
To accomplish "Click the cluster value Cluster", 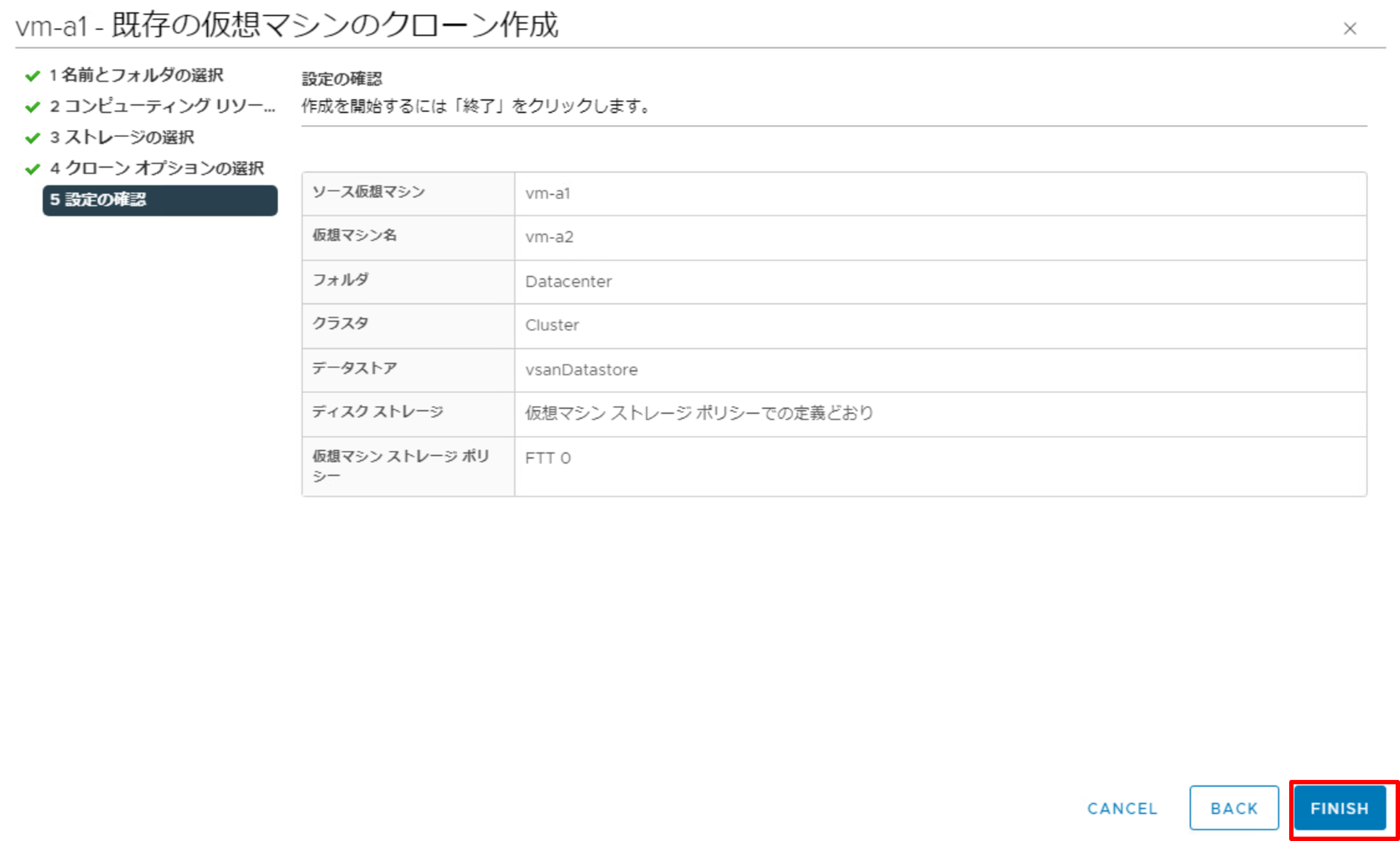I will click(x=552, y=325).
